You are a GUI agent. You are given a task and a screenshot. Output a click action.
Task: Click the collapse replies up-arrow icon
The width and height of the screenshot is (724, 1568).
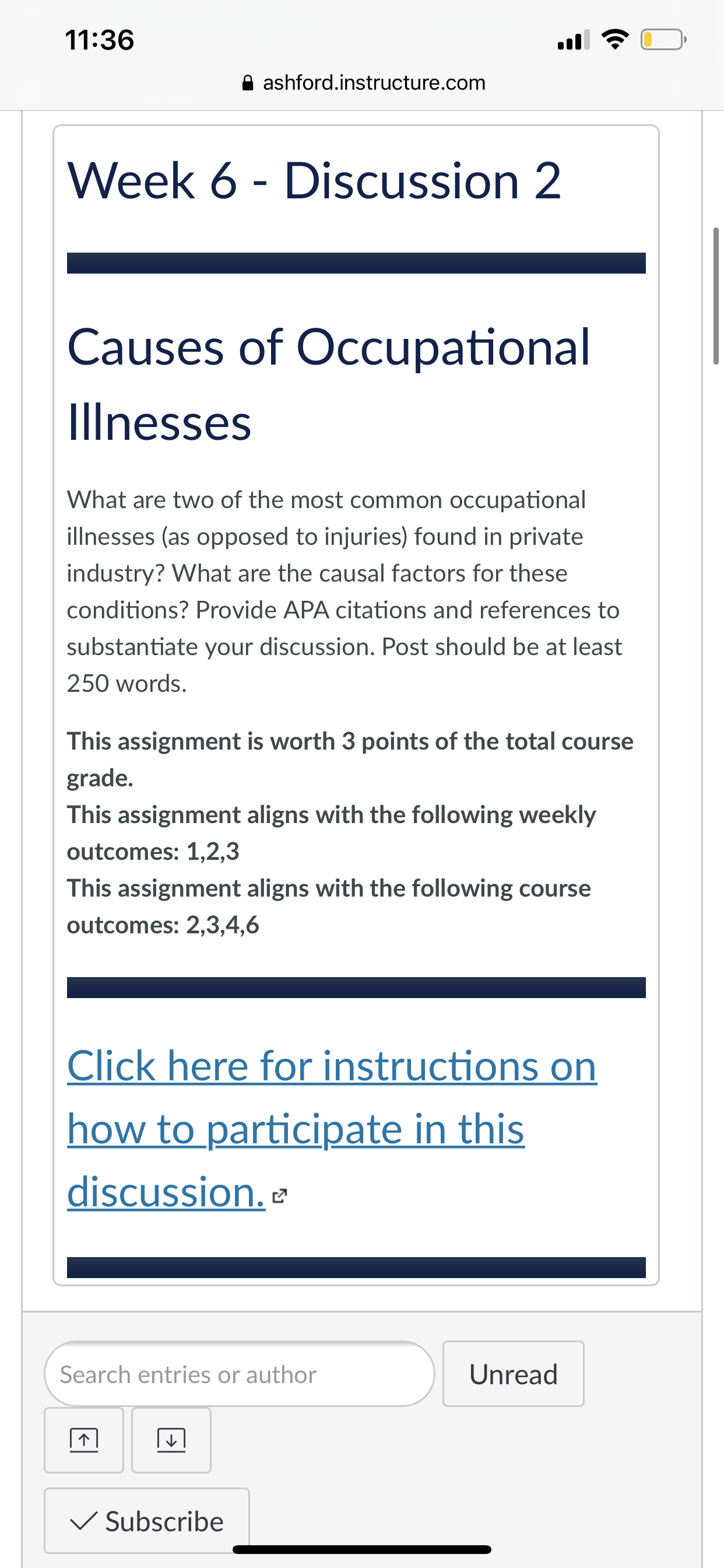[84, 1440]
